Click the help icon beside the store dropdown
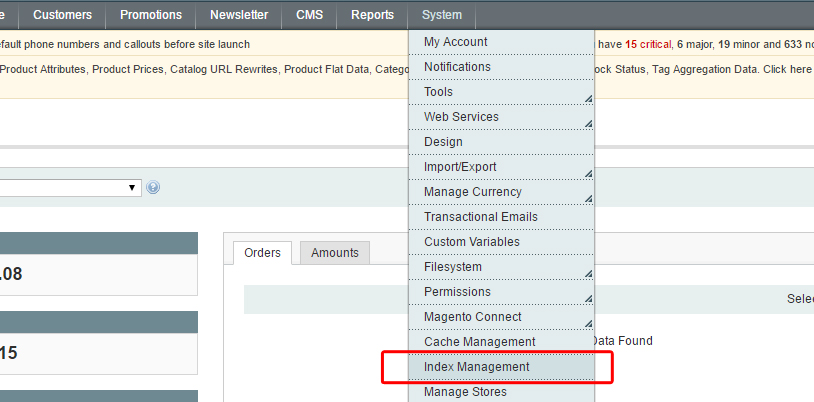This screenshot has width=814, height=402. pyautogui.click(x=153, y=187)
